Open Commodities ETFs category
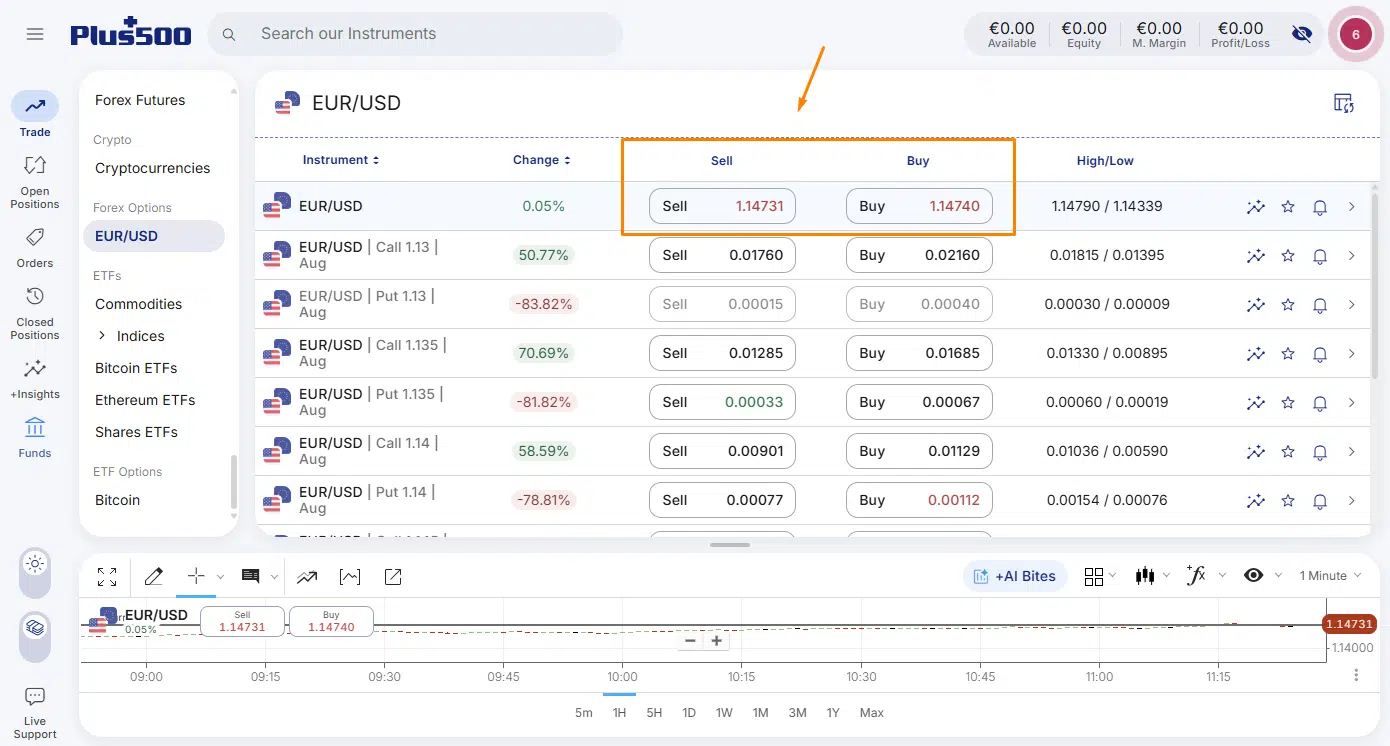 [x=138, y=304]
